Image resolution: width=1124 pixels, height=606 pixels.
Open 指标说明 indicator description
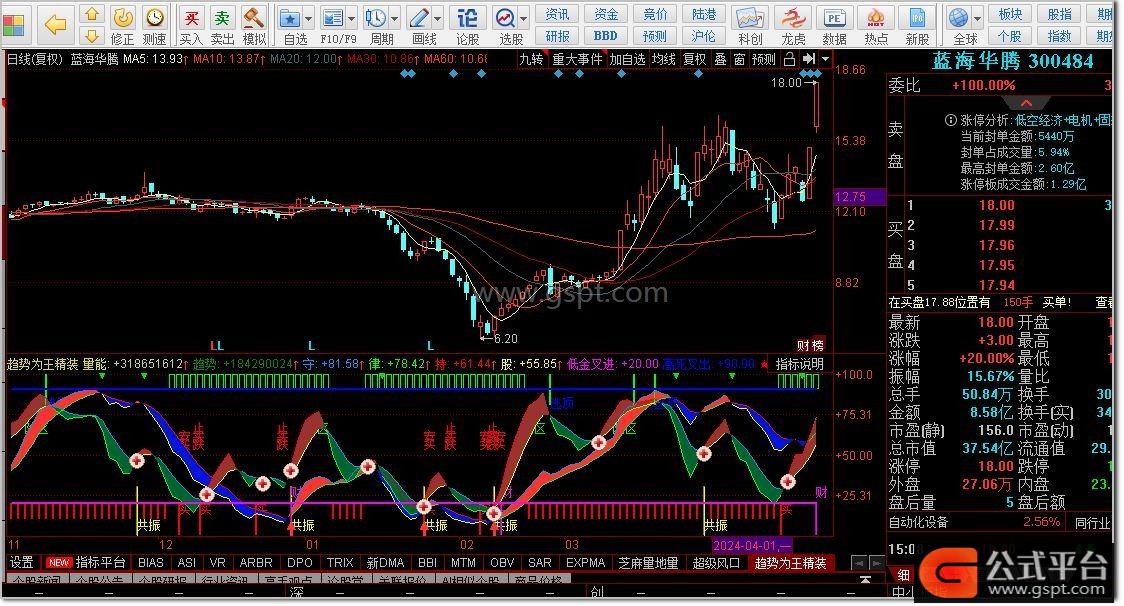[x=799, y=364]
